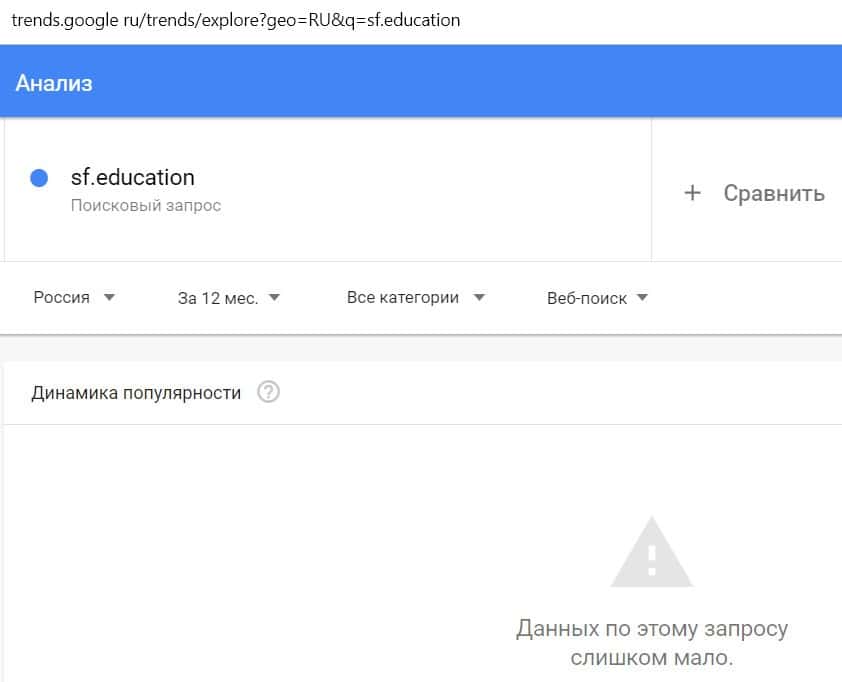Expand the Все категории dropdown

click(402, 298)
